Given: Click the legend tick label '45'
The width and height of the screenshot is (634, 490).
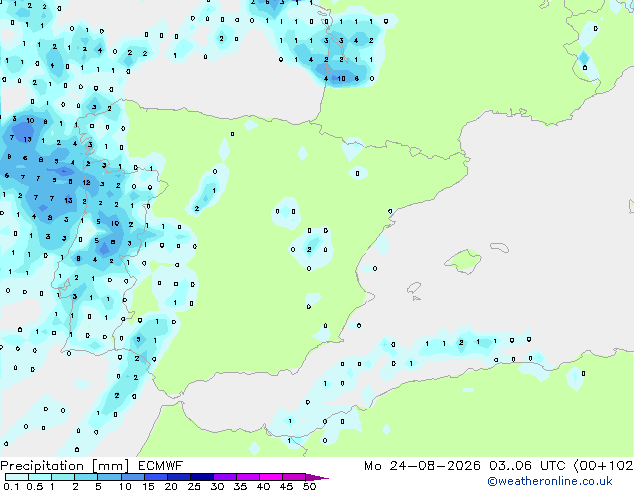Looking at the screenshot, I should click(286, 486).
